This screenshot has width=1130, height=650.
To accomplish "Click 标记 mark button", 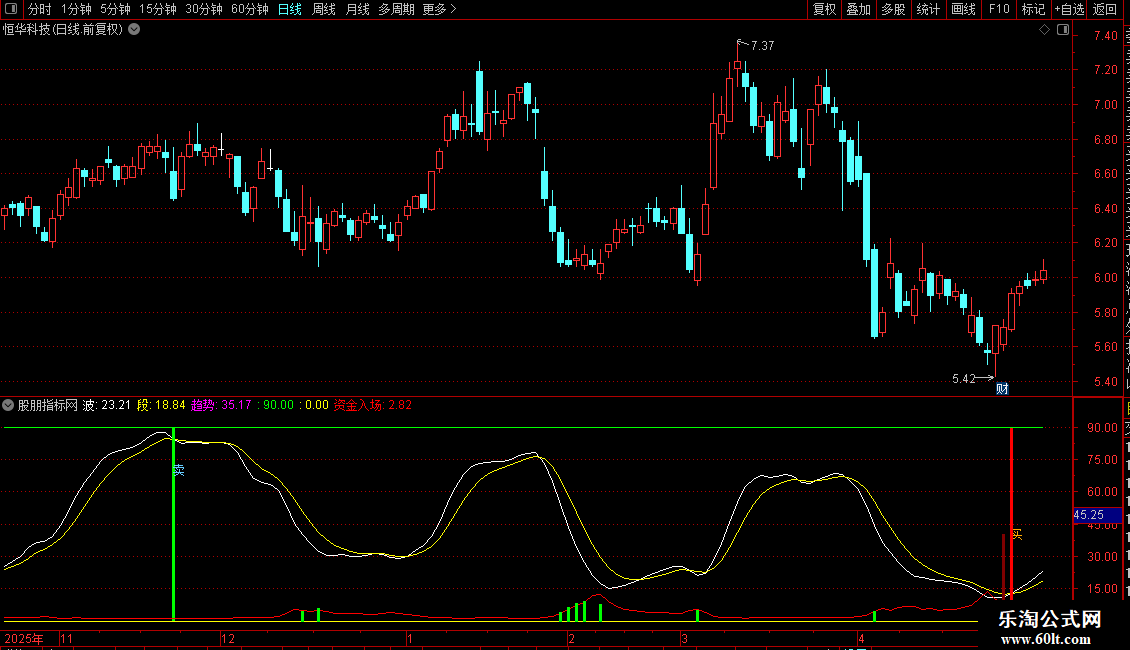I will click(1033, 9).
